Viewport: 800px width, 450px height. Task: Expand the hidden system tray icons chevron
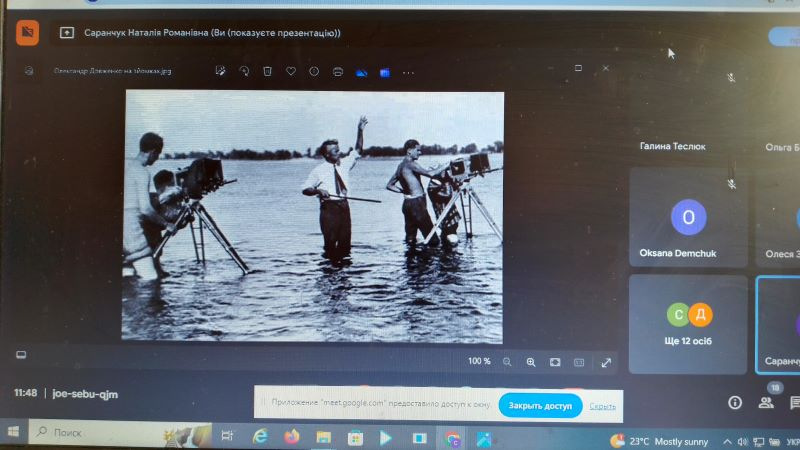pyautogui.click(x=727, y=441)
